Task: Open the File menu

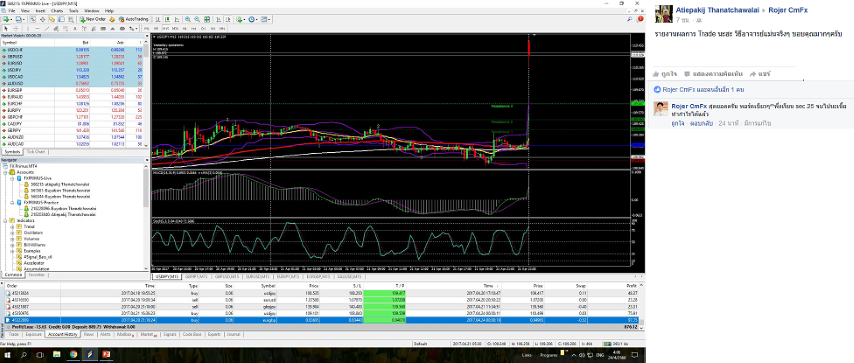Action: click(11, 11)
